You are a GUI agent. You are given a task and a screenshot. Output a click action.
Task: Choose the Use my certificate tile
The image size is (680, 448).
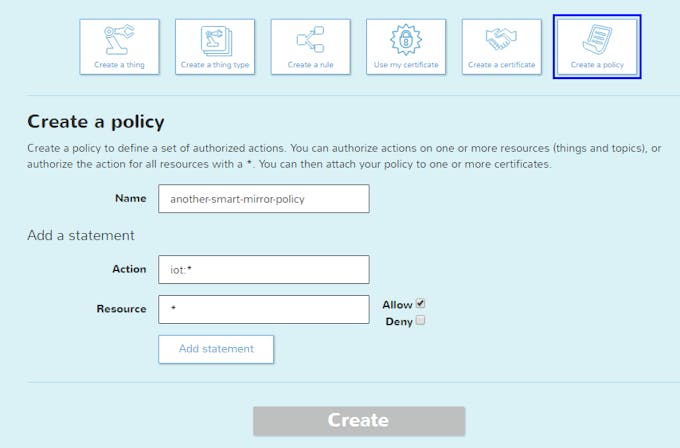point(406,47)
